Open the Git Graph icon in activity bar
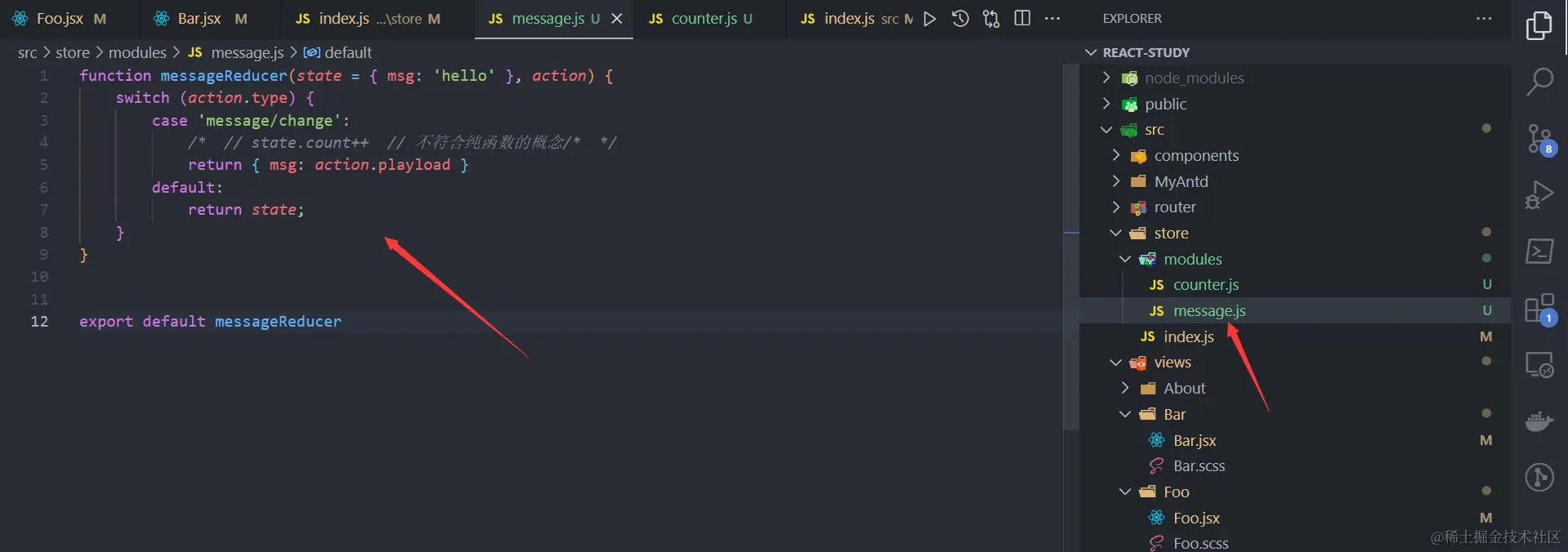This screenshot has height=552, width=1568. pyautogui.click(x=1539, y=477)
